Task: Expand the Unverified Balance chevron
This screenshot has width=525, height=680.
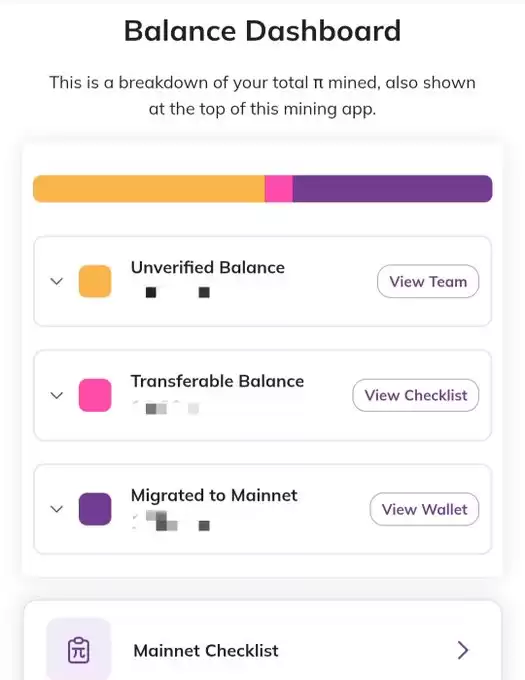Action: click(57, 281)
